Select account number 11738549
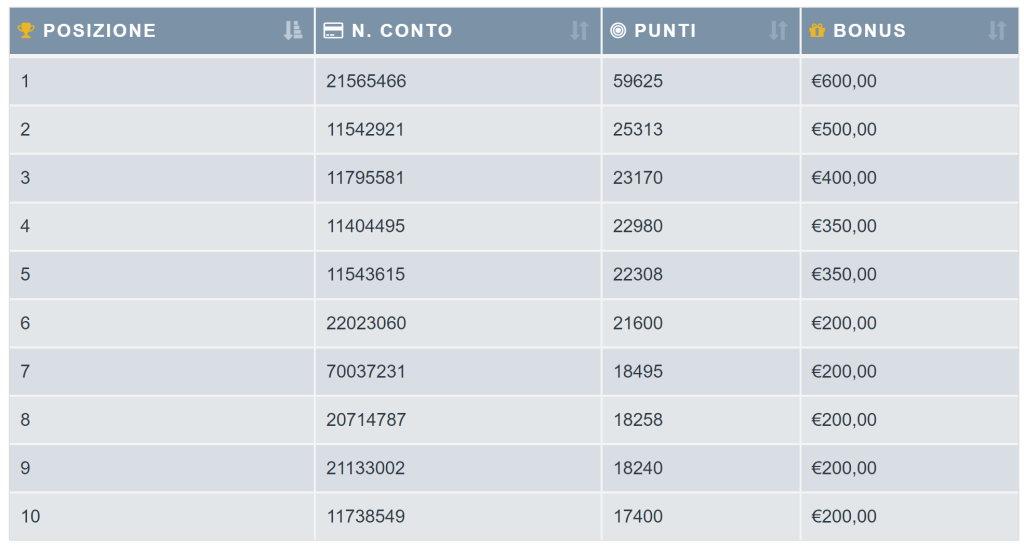 [x=366, y=516]
